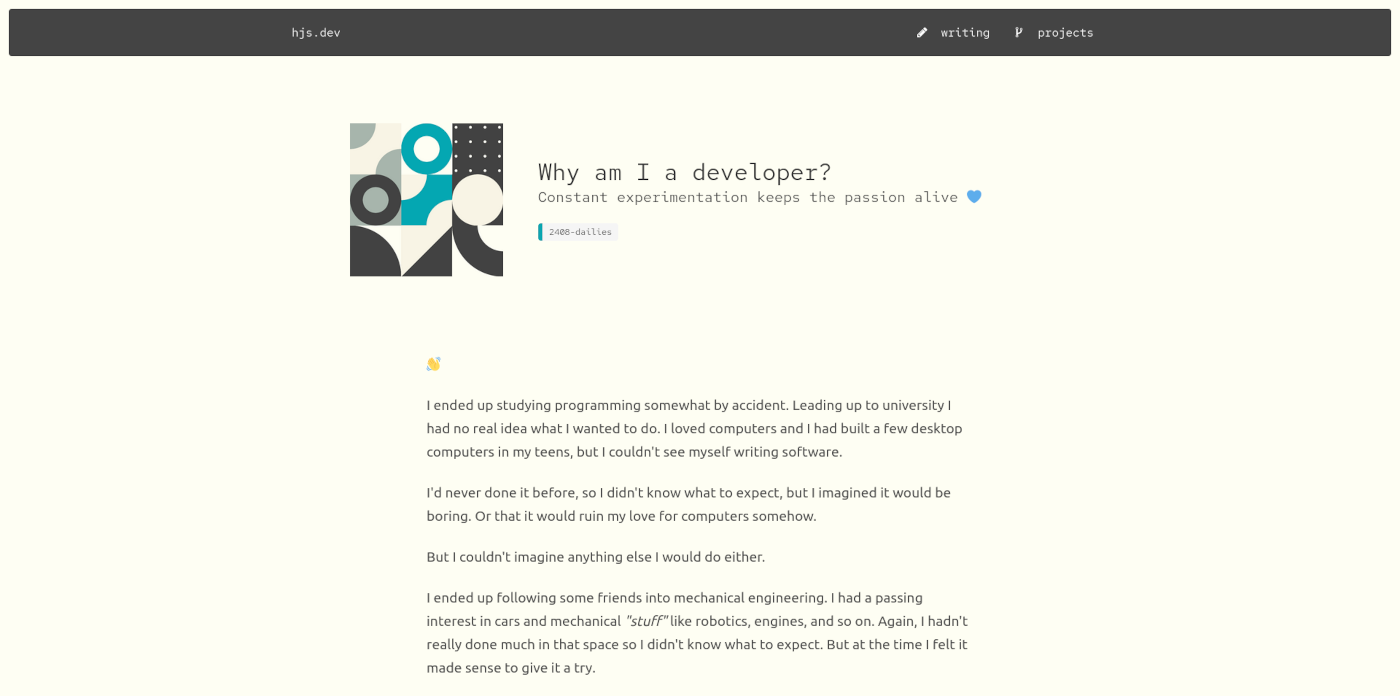Click the large cream circle in cover art
The width and height of the screenshot is (1400, 696).
[x=477, y=200]
